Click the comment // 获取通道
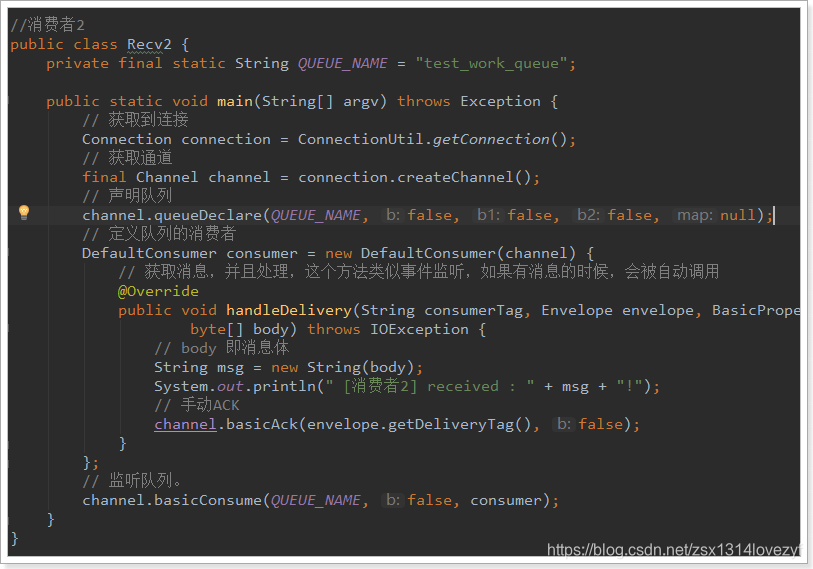Viewport: 813px width, 569px height. (x=127, y=158)
